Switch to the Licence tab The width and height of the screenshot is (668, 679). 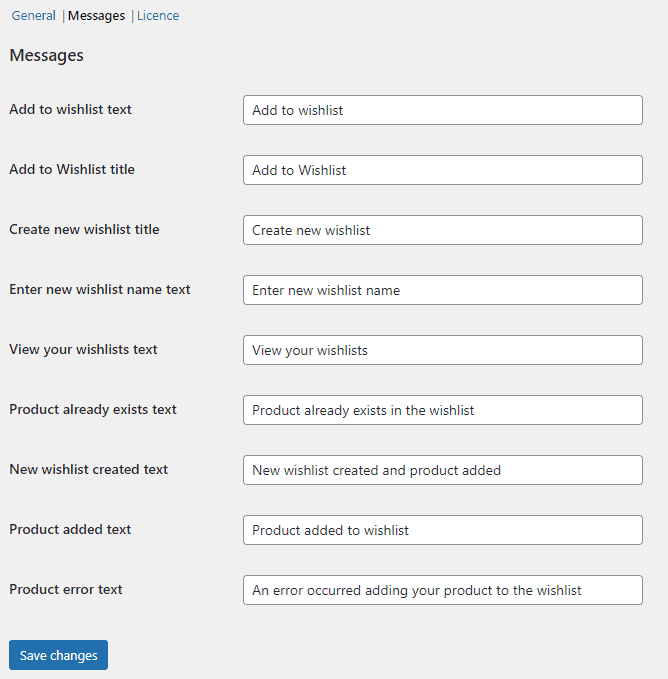158,16
